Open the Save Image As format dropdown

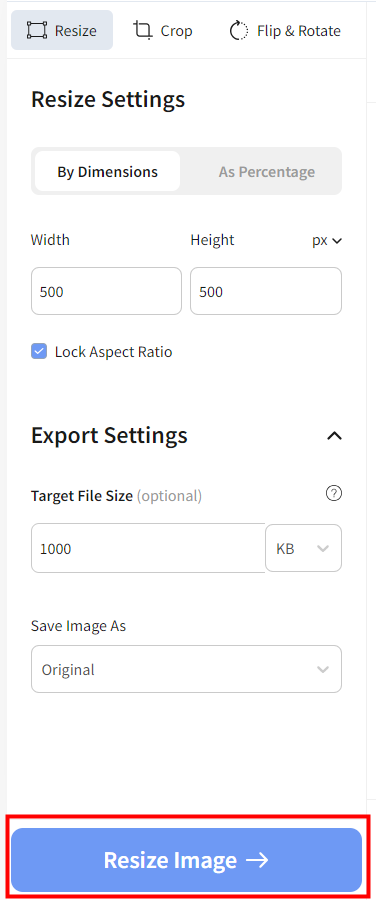pyautogui.click(x=187, y=669)
